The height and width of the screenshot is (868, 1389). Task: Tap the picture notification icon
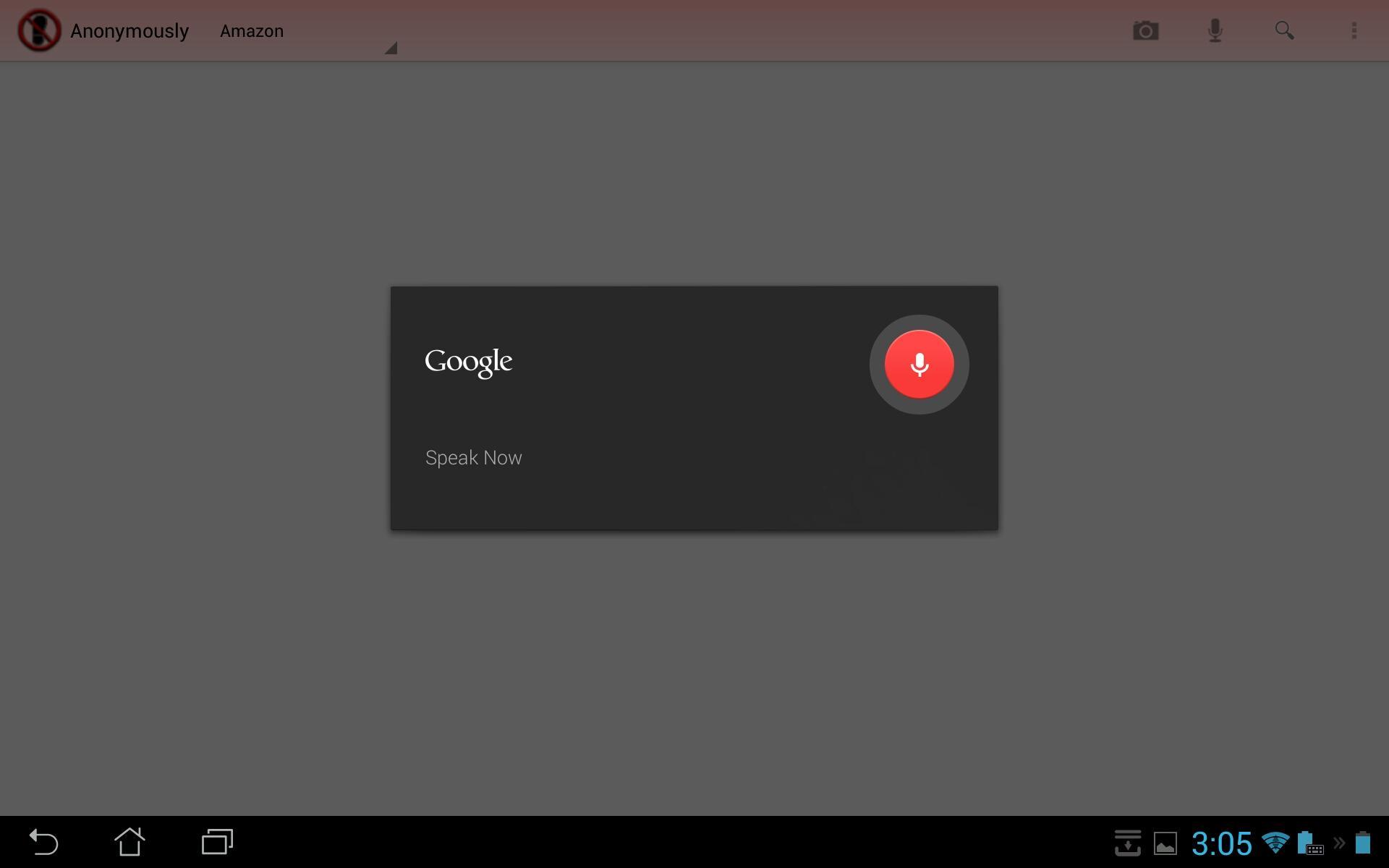click(x=1165, y=843)
